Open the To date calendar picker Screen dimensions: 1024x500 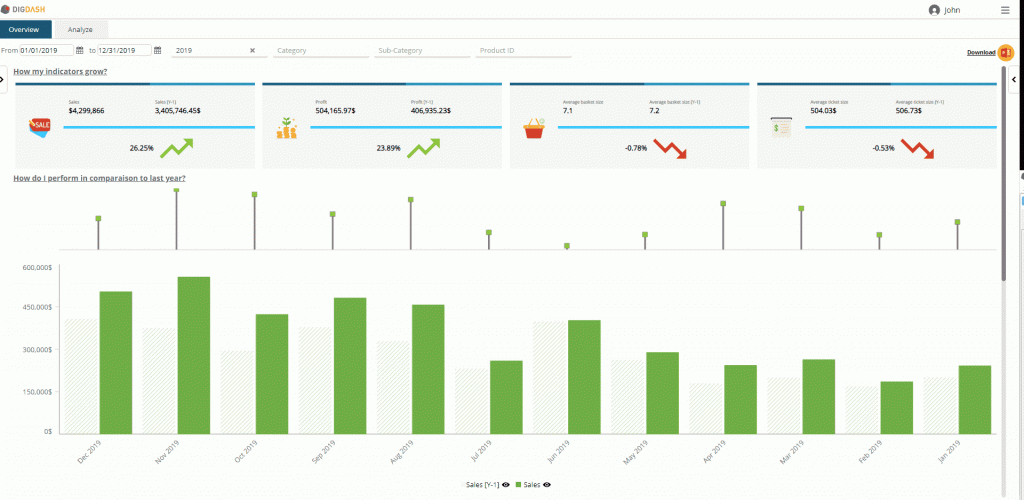coord(157,50)
